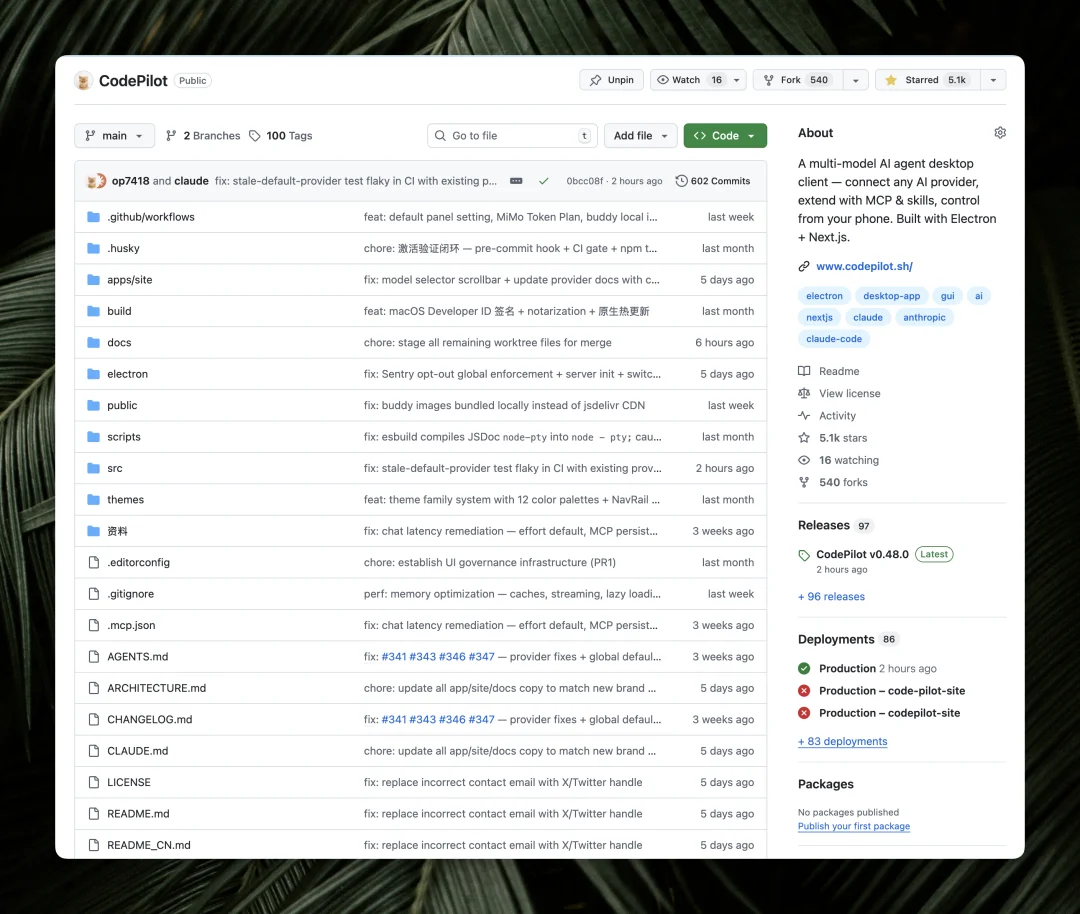Click the View license scale icon
Viewport: 1080px width, 914px height.
[805, 393]
